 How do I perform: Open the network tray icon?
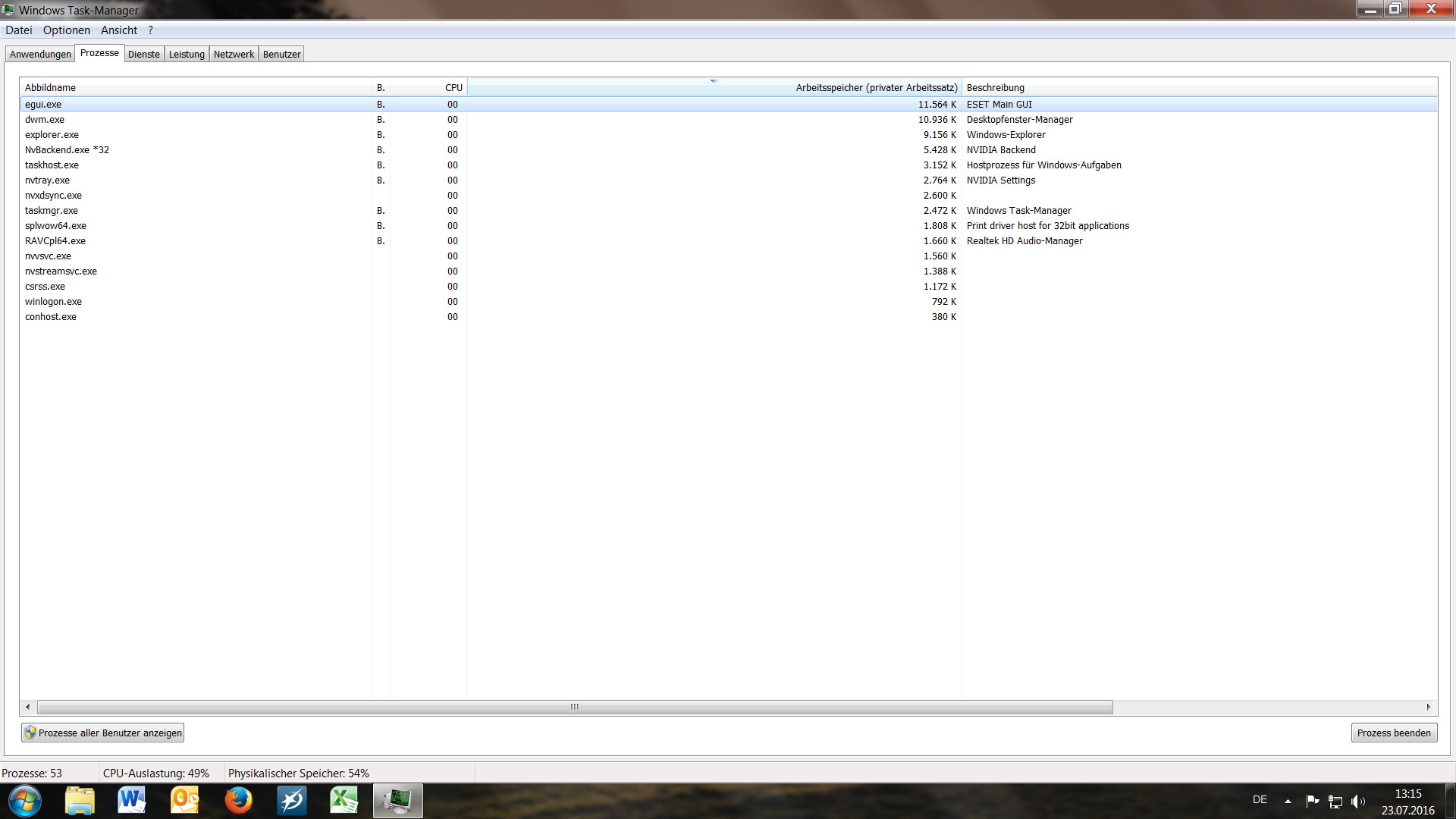[x=1335, y=802]
